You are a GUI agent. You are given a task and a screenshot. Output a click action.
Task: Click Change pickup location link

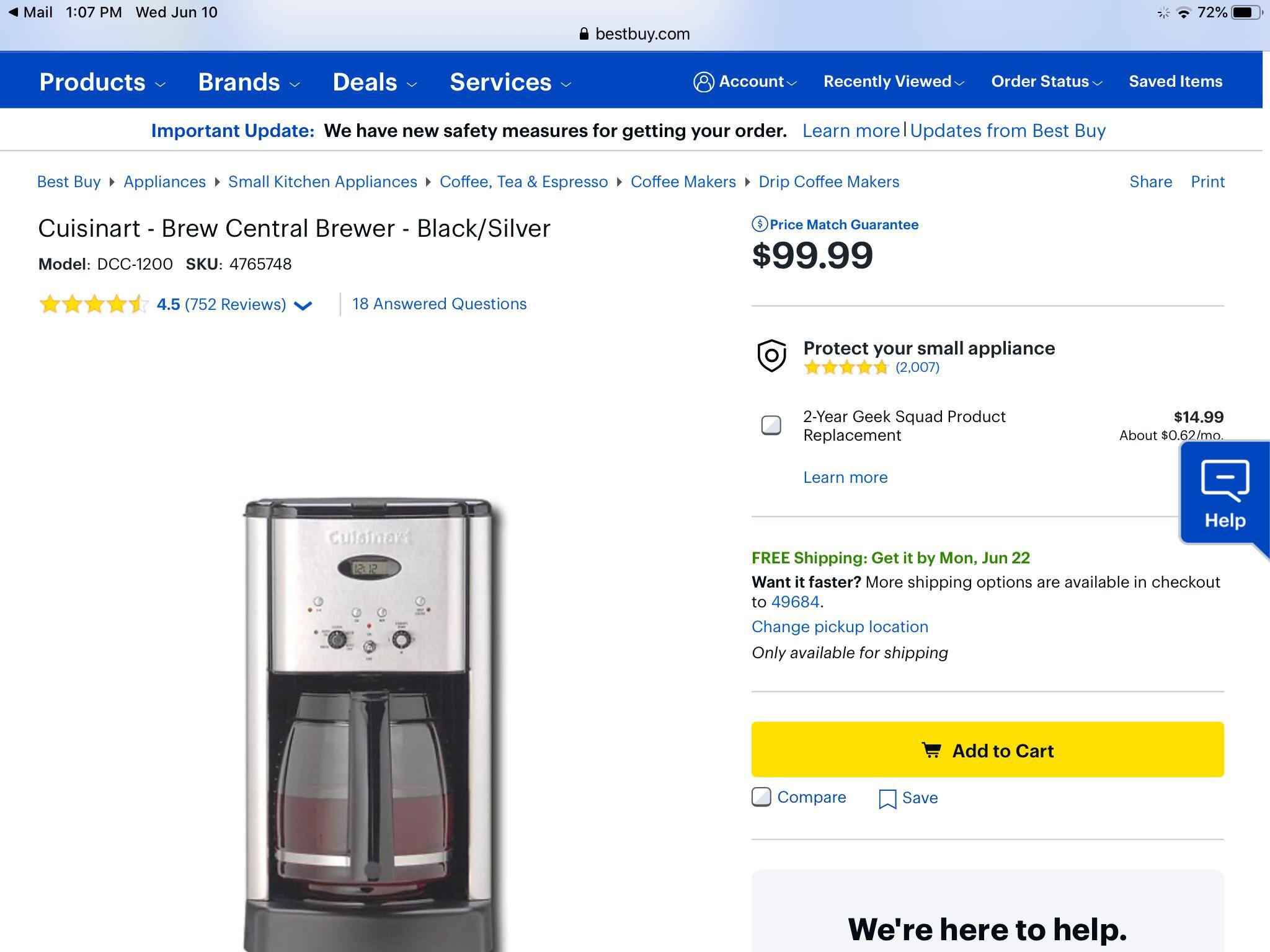pos(840,627)
